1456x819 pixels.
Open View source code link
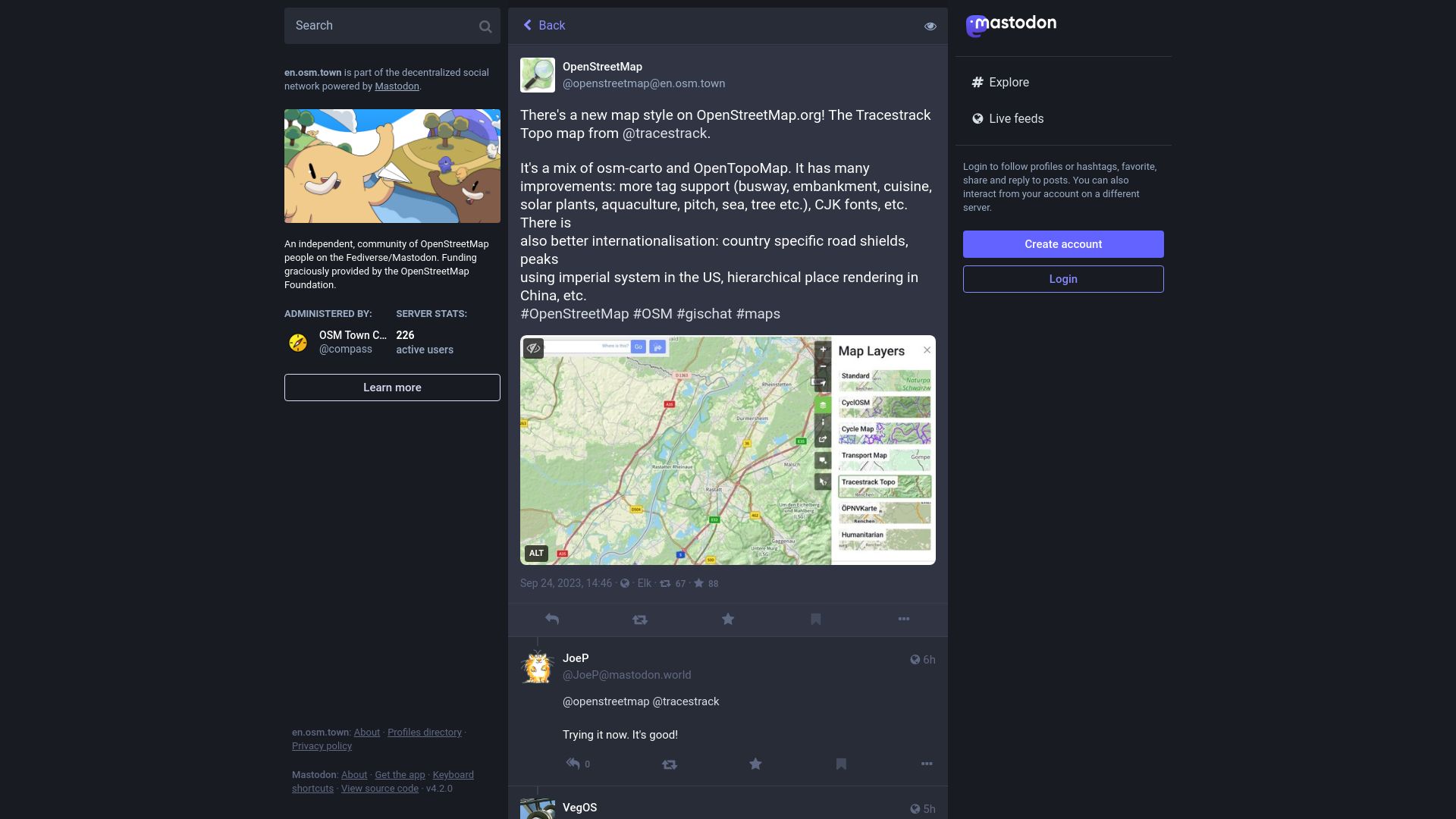click(x=380, y=789)
